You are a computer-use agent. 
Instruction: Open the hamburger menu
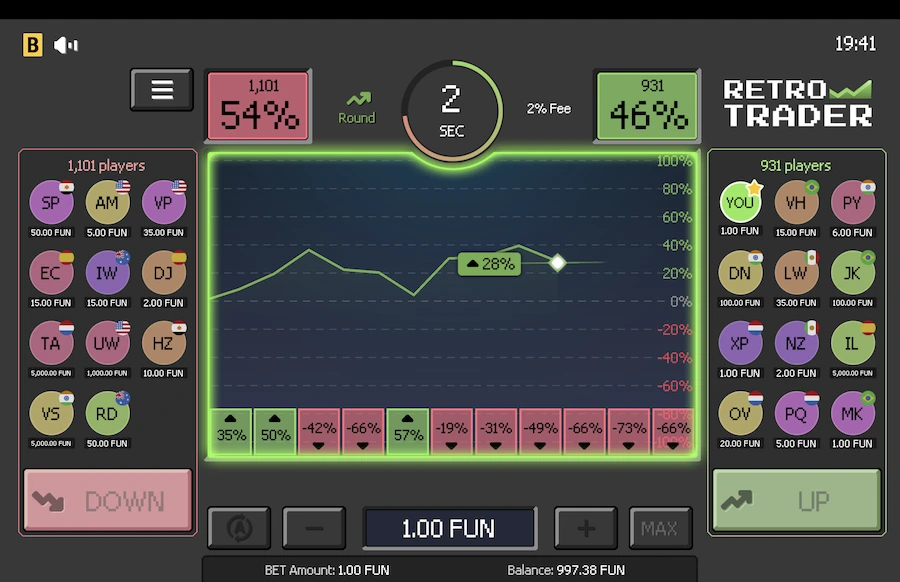(162, 90)
